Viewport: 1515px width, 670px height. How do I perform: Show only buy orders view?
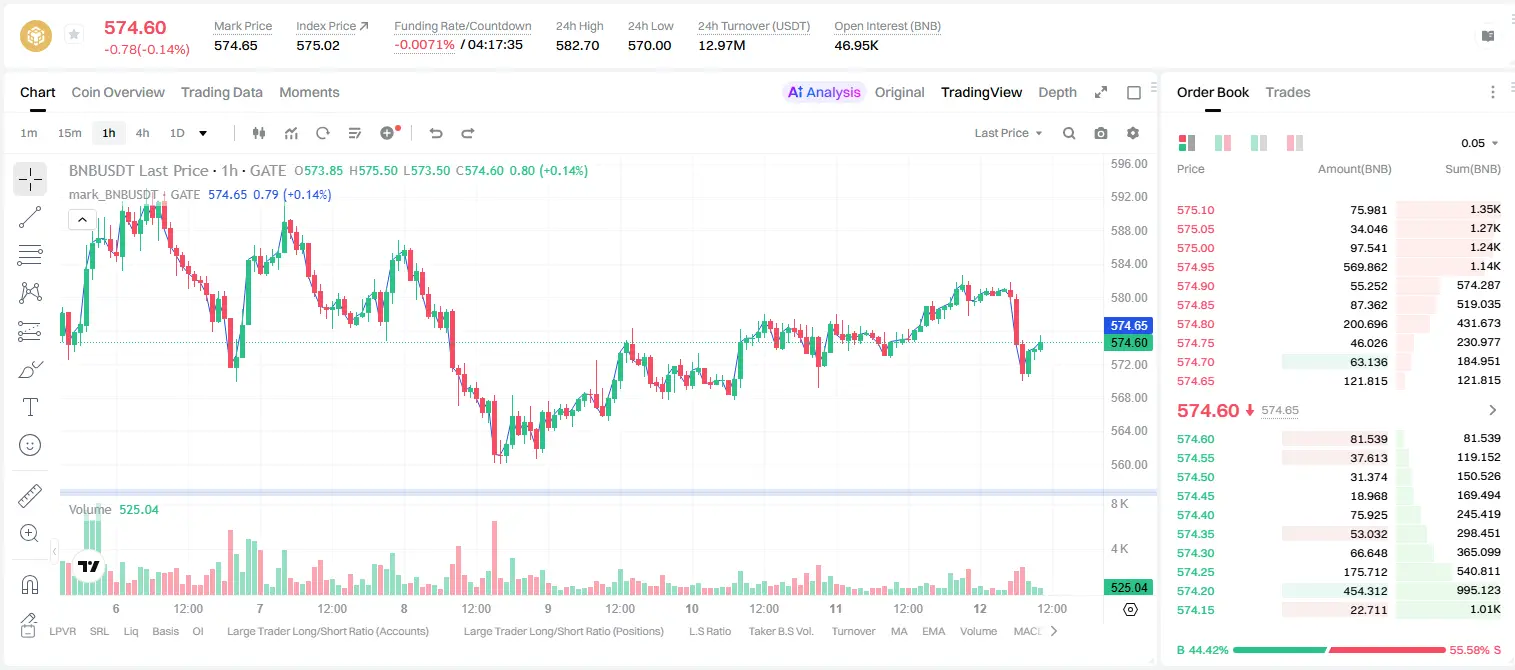[x=1259, y=143]
